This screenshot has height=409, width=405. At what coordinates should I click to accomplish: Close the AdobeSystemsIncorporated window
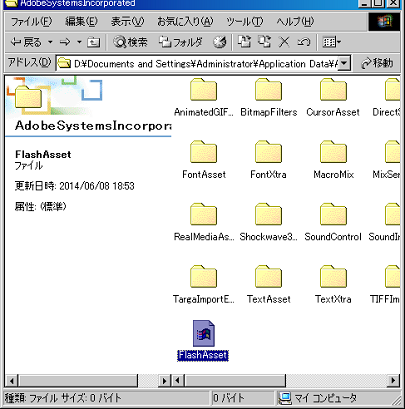pos(394,3)
